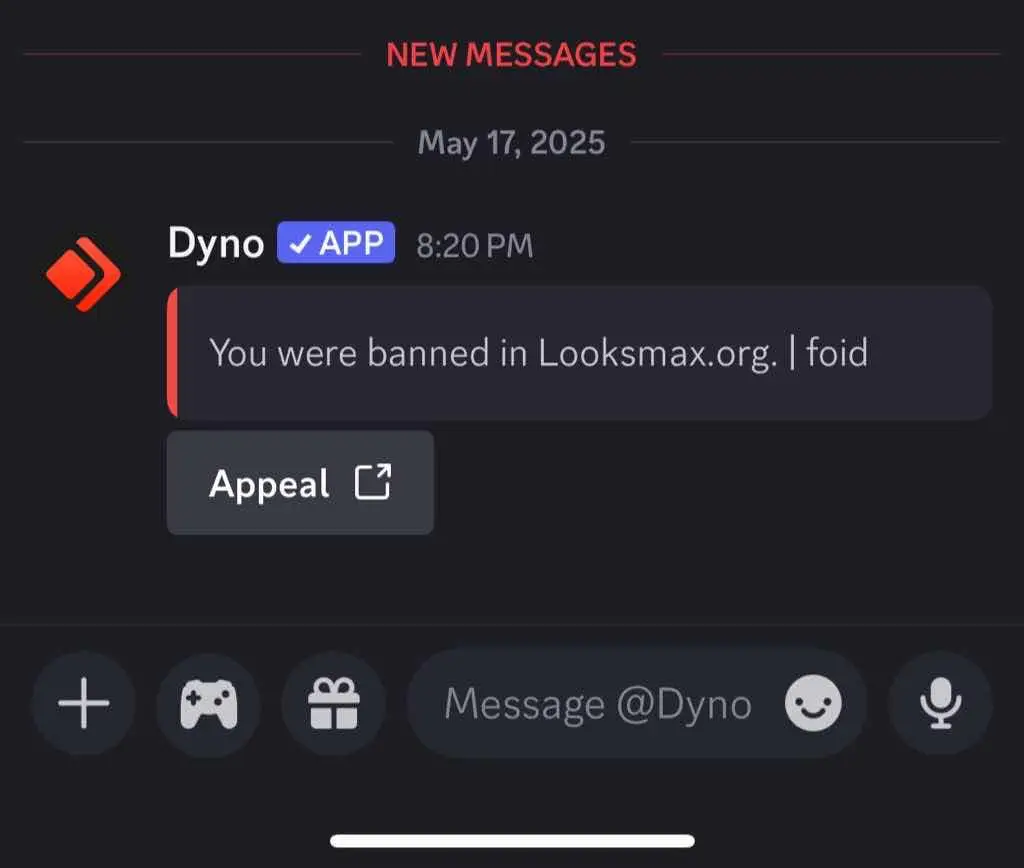Image resolution: width=1024 pixels, height=868 pixels.
Task: Tap Looksmax.org text in ban message
Action: (658, 354)
